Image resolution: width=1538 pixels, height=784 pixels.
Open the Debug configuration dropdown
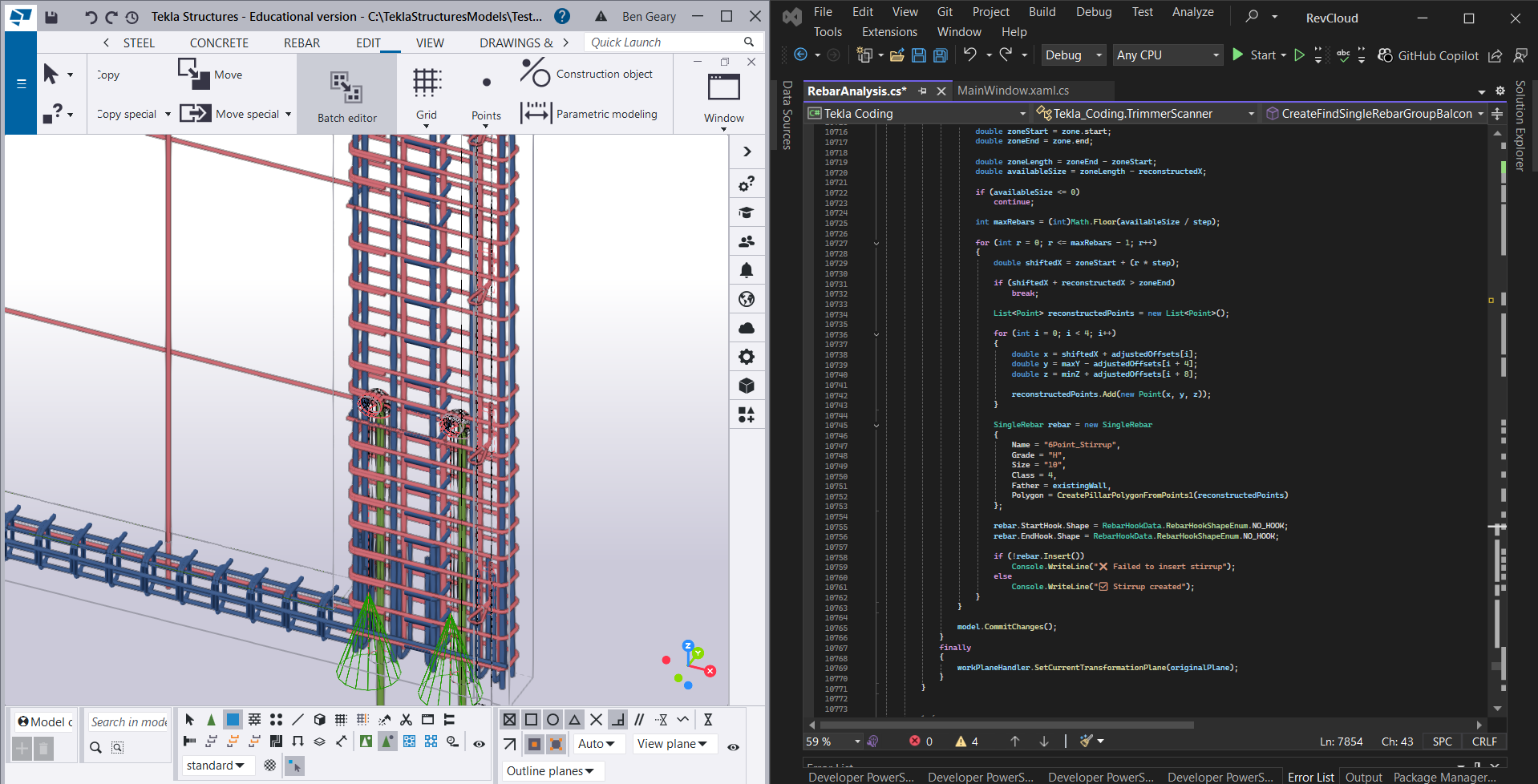(x=1074, y=55)
